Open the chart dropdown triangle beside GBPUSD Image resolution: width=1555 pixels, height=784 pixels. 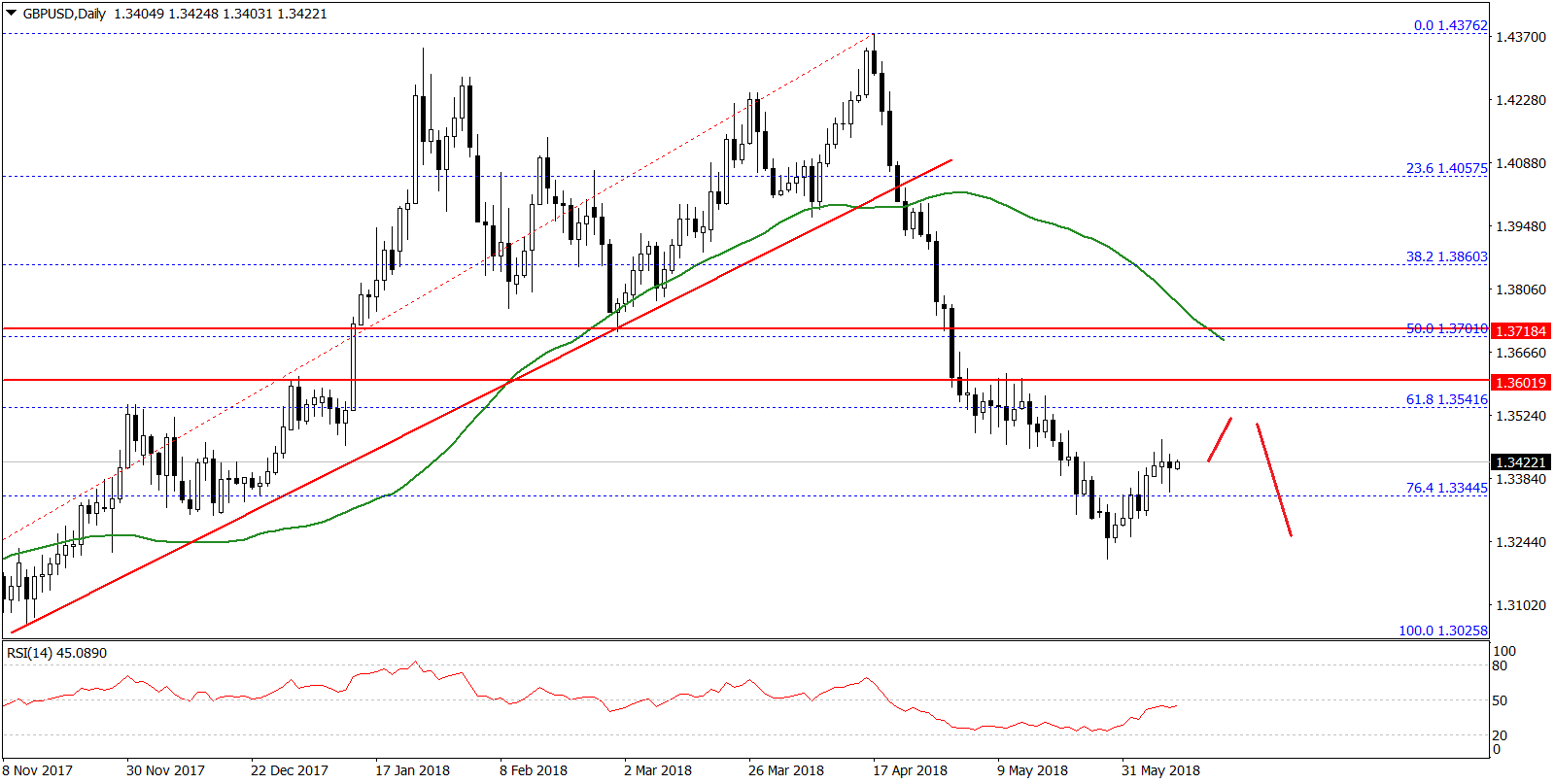click(12, 14)
